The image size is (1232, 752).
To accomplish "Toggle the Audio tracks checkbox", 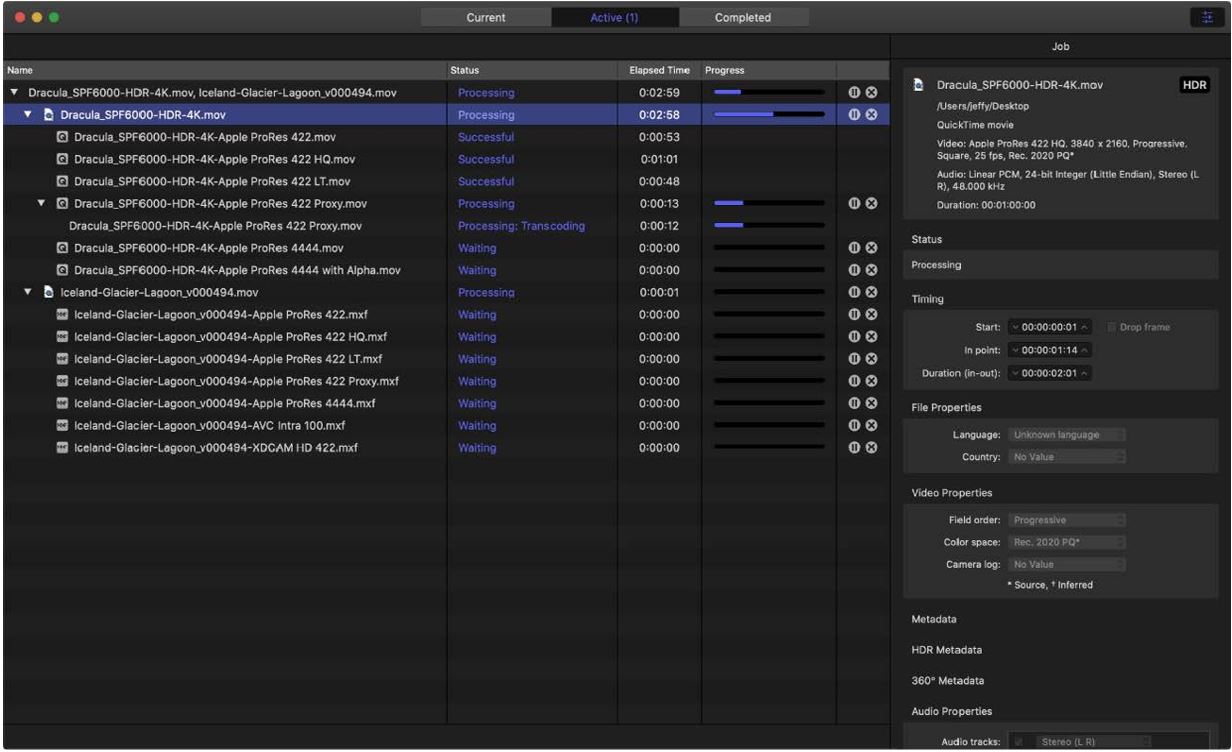I will 1020,742.
